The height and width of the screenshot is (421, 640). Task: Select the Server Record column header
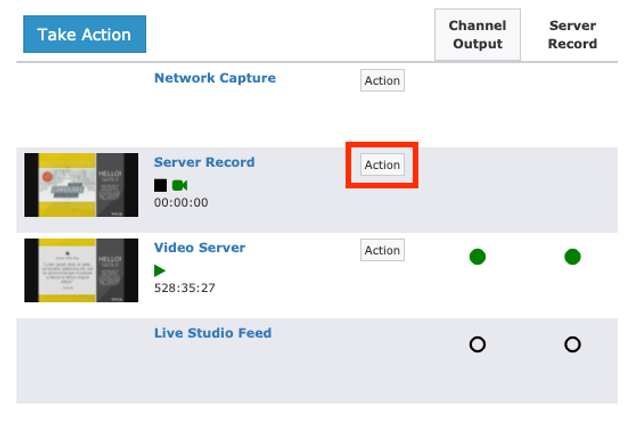tap(572, 35)
